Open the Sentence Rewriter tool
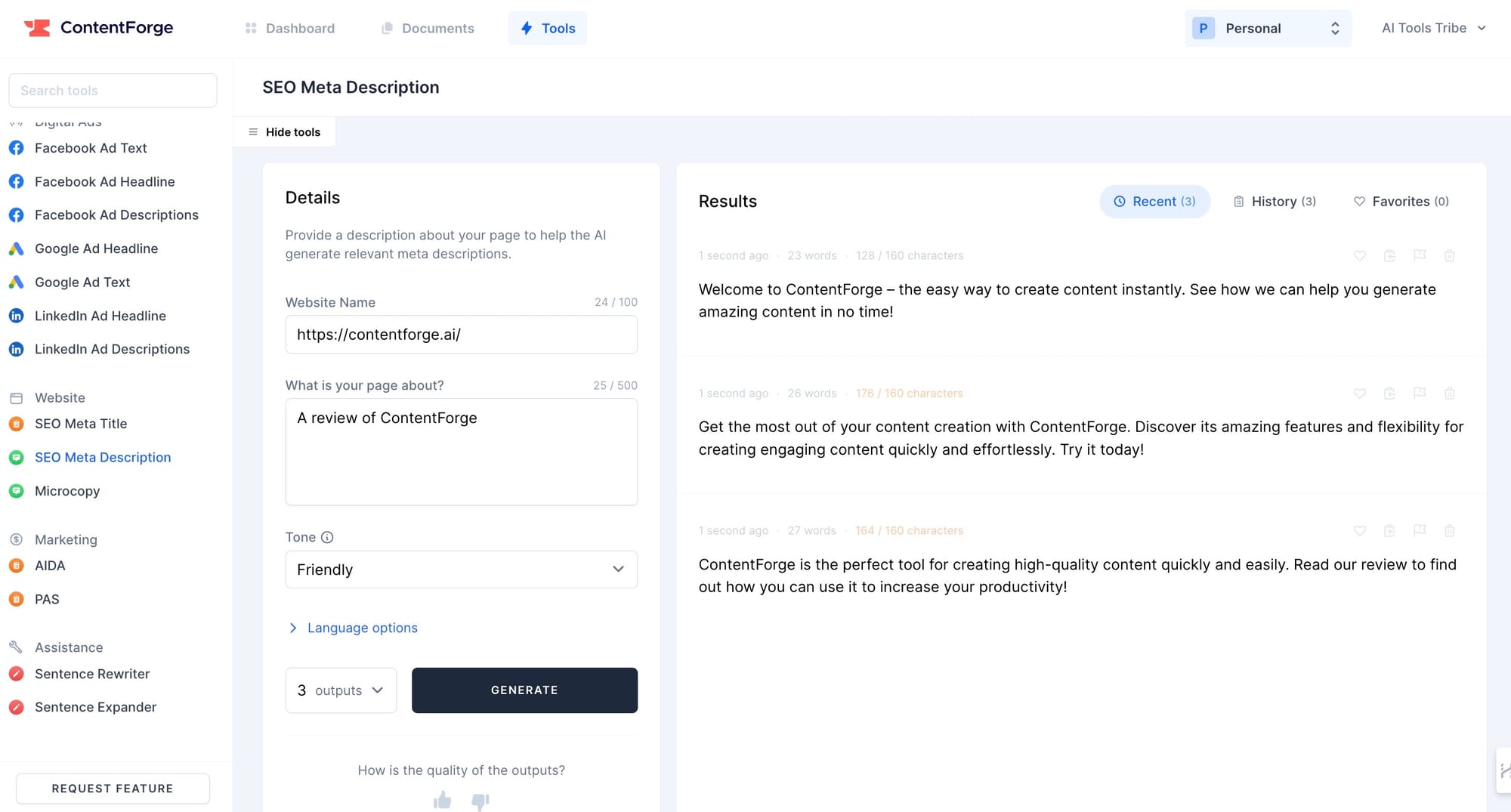 click(91, 674)
